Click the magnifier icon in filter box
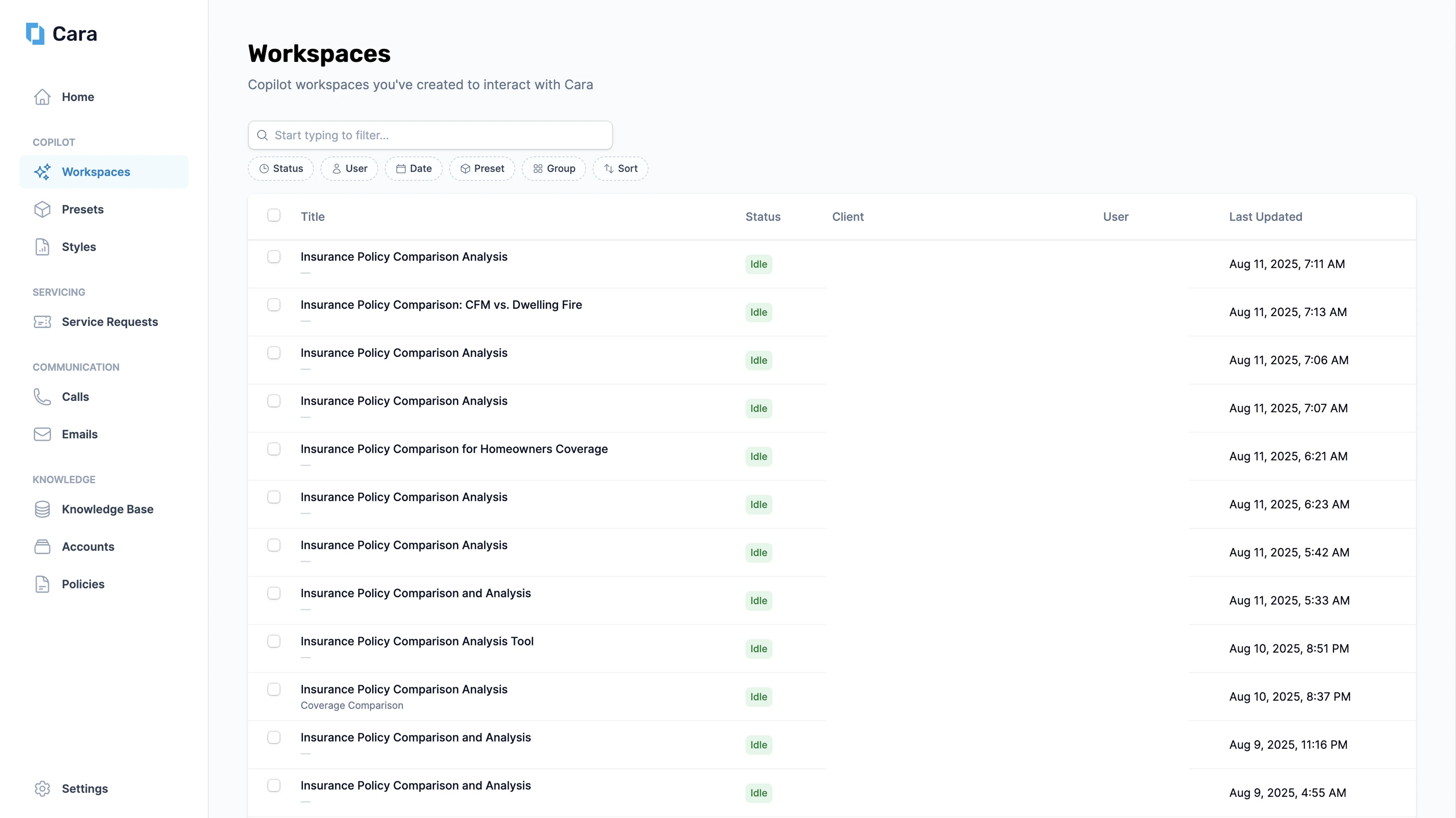The height and width of the screenshot is (818, 1456). [x=262, y=135]
